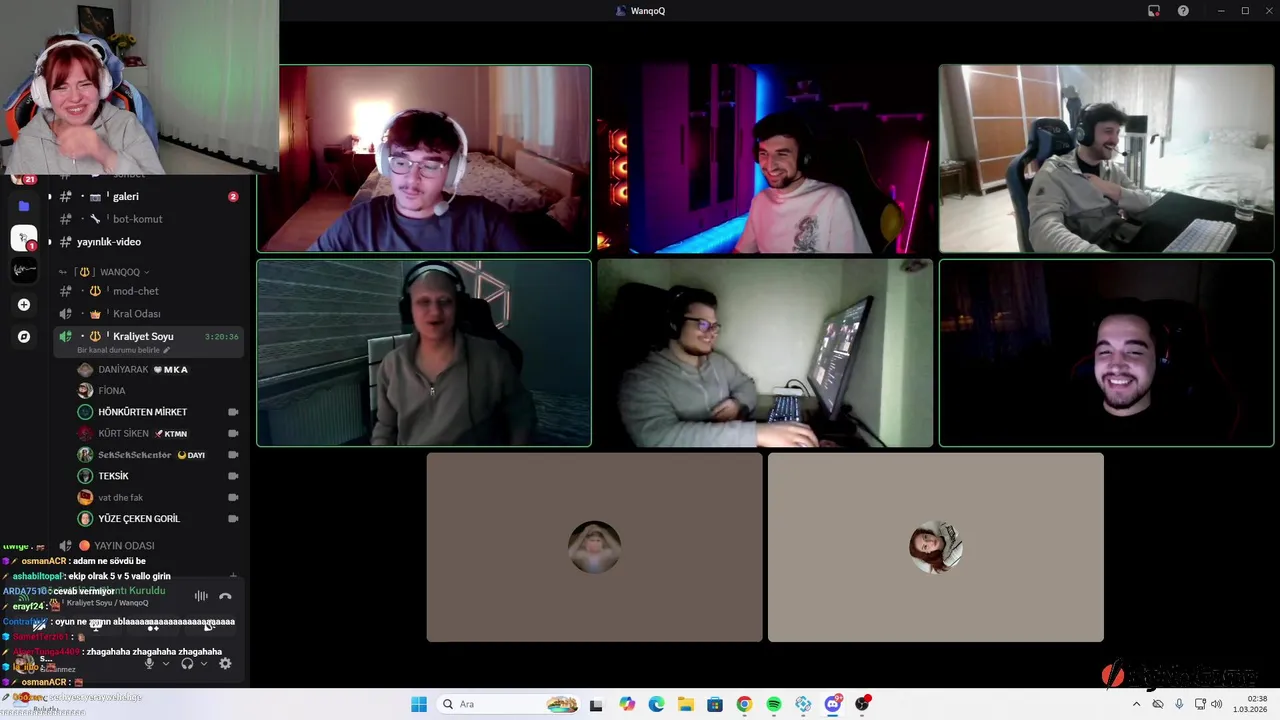The width and height of the screenshot is (1280, 720).
Task: Open Discord from the taskbar
Action: coord(833,704)
